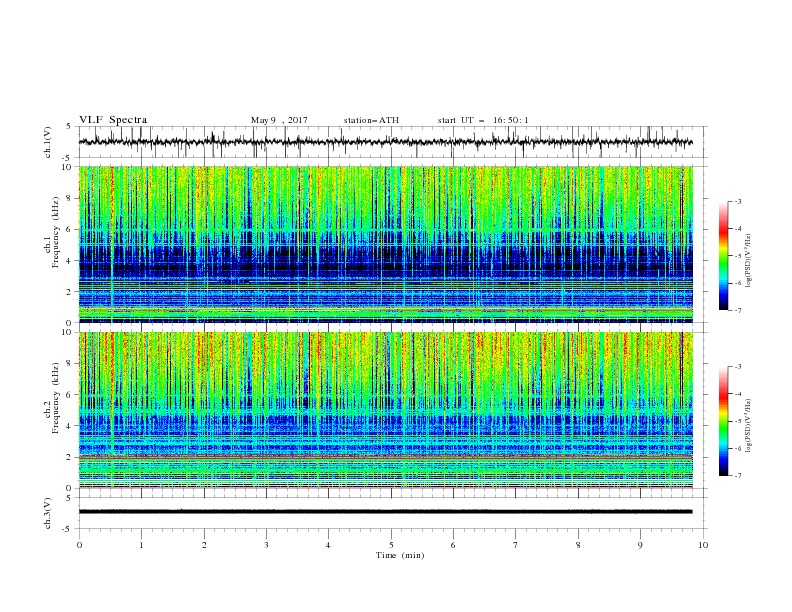
Task: Click the "-3" tick on ch.1 colorbar
Action: 738,201
